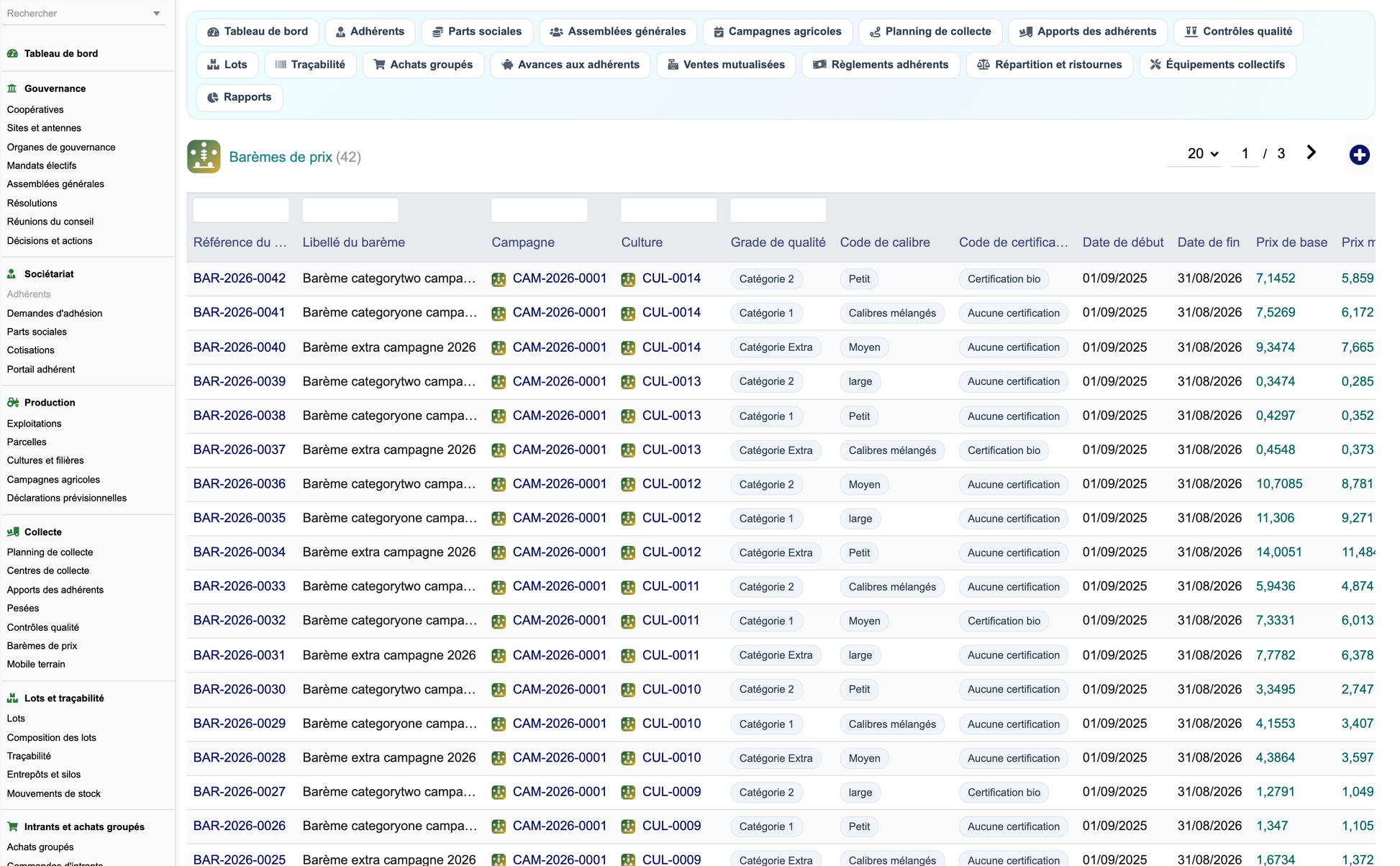Image resolution: width=1400 pixels, height=866 pixels.
Task: Open Organes de gouvernance in sidebar
Action: point(61,147)
